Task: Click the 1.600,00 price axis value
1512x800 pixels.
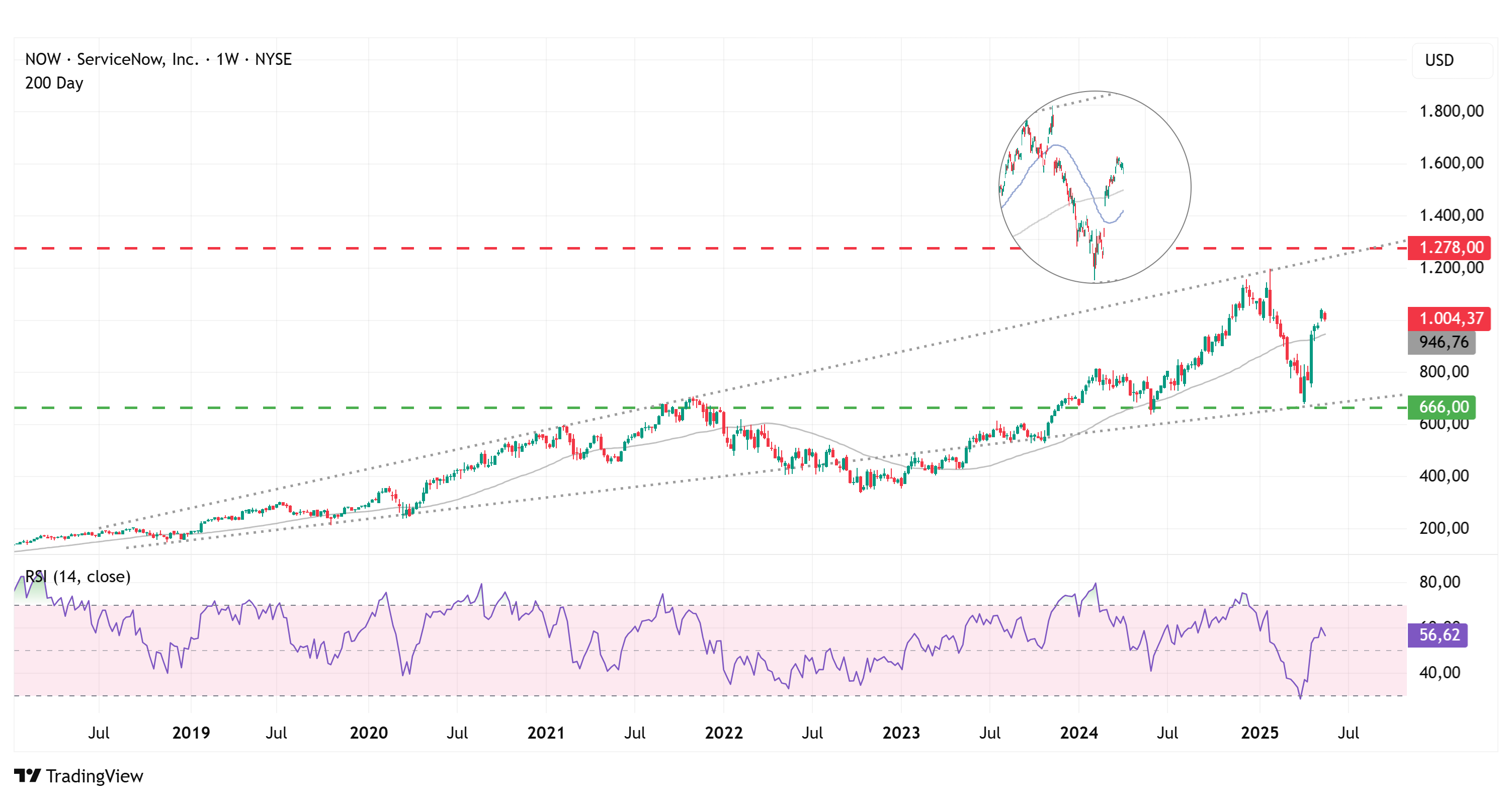Action: point(1451,163)
